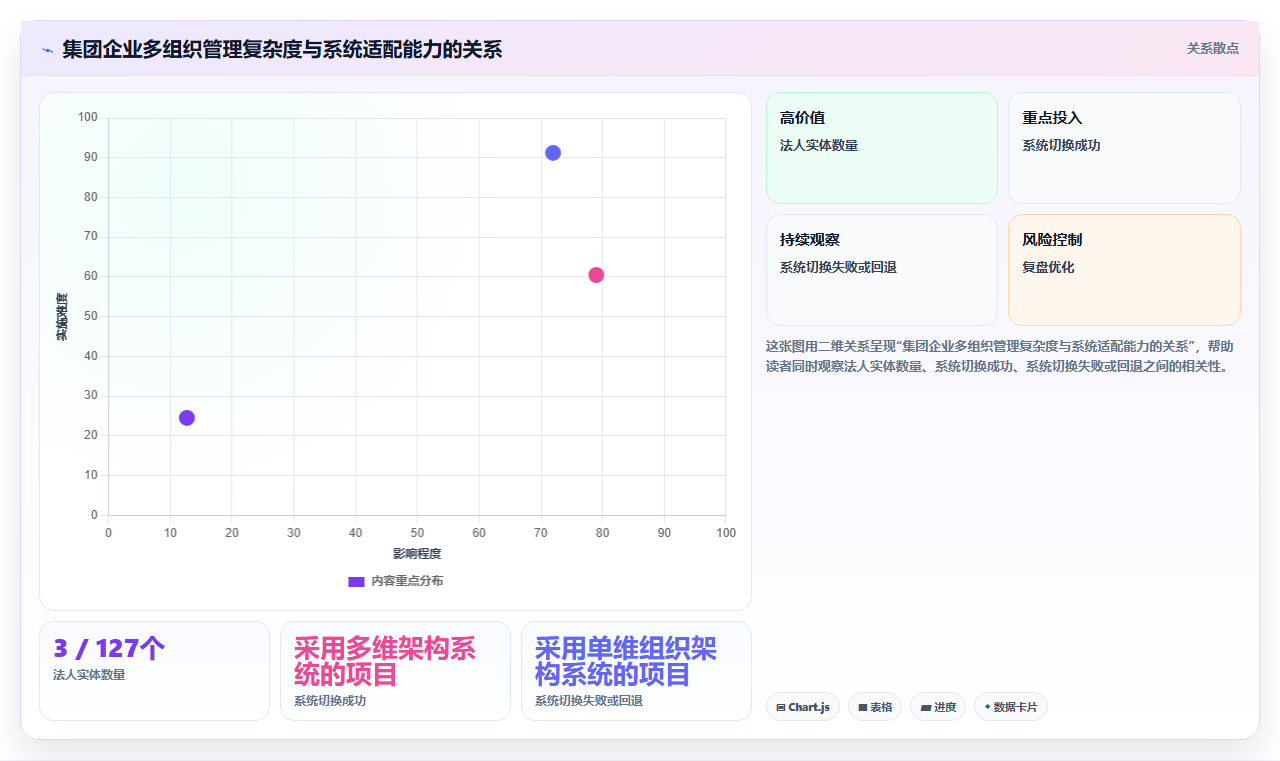
Task: Click the 影响程度 x-axis title
Action: coord(417,554)
